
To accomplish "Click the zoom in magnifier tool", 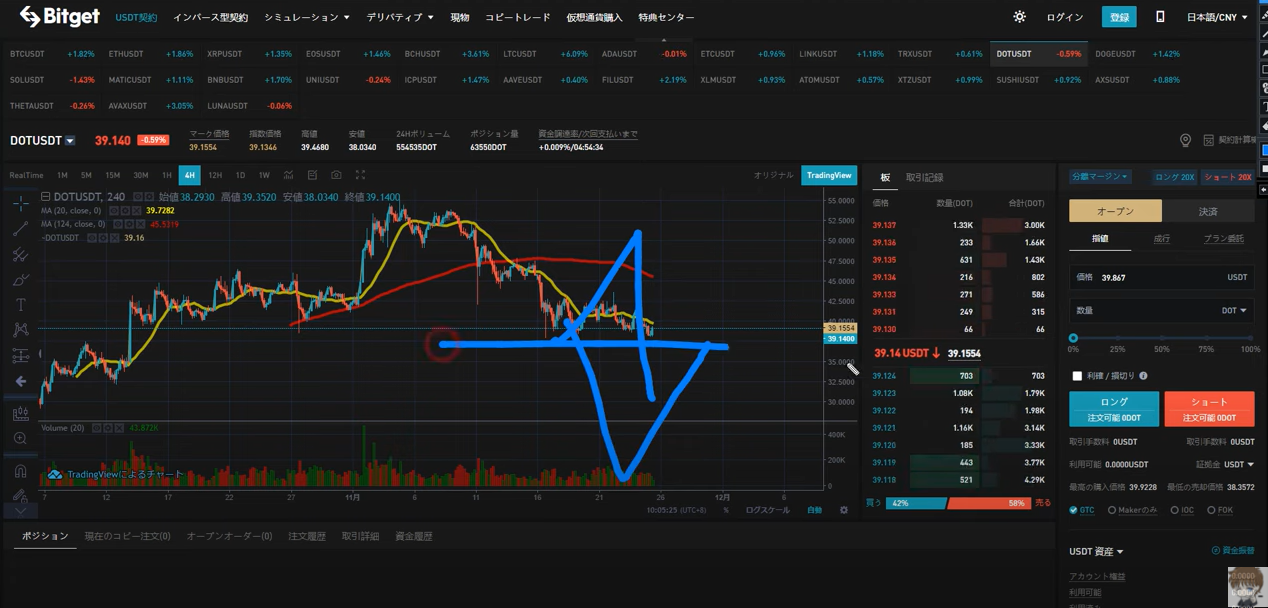I will point(20,439).
